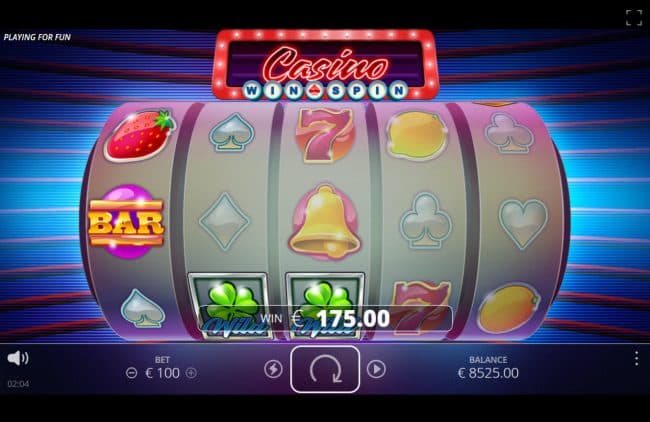Click the golden bell symbol
Screen dimensions: 650x422
click(325, 222)
